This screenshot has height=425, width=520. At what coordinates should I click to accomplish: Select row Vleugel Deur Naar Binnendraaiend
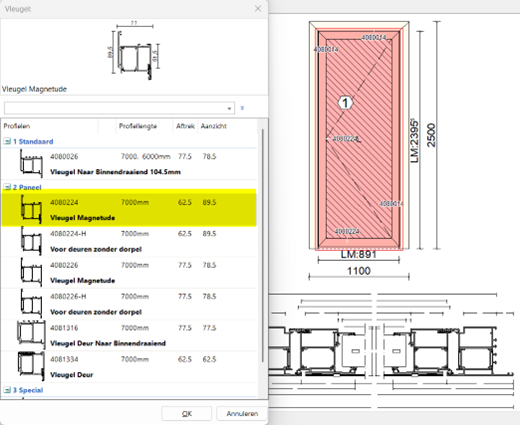pos(129,335)
